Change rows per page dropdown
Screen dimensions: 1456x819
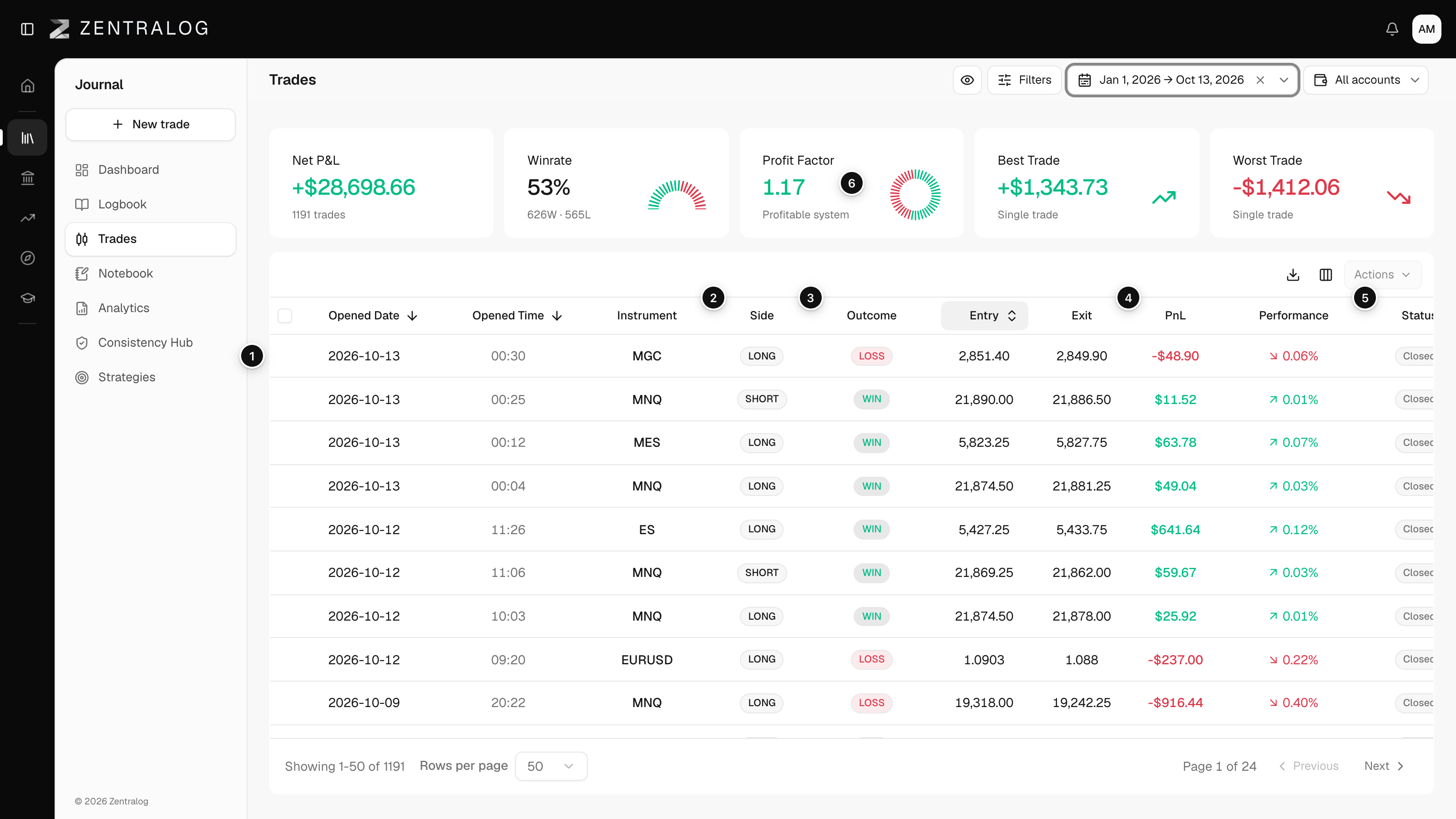pos(551,766)
